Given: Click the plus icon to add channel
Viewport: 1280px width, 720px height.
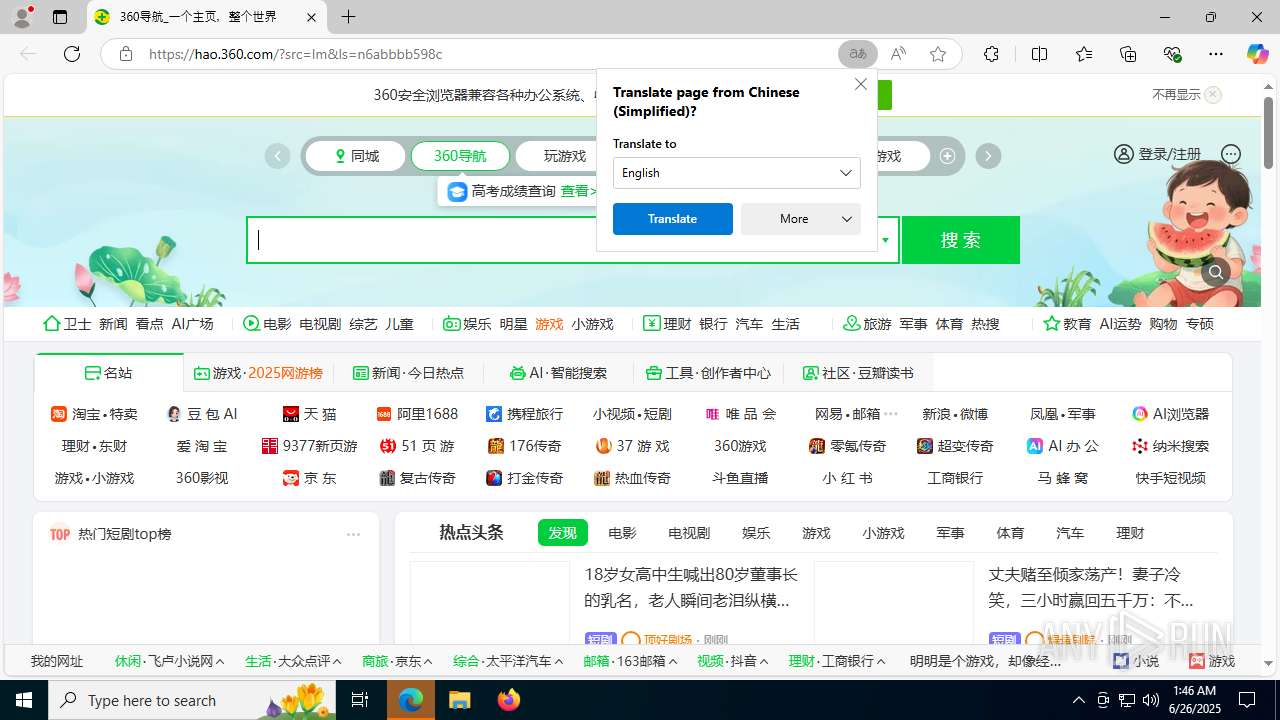Looking at the screenshot, I should [x=947, y=155].
